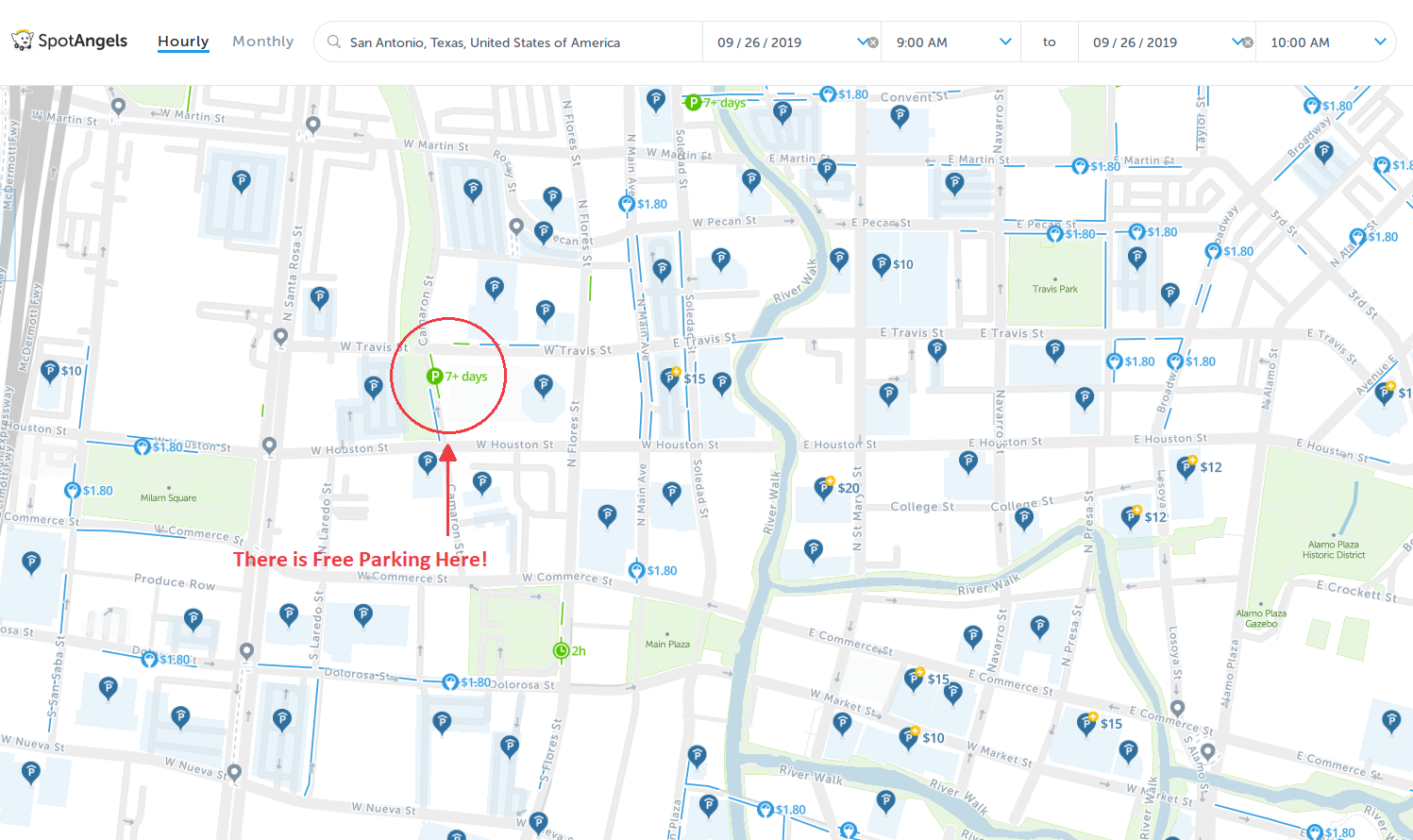This screenshot has height=840, width=1413.
Task: Select $1.80 meter marker near Convent St
Action: click(x=828, y=94)
